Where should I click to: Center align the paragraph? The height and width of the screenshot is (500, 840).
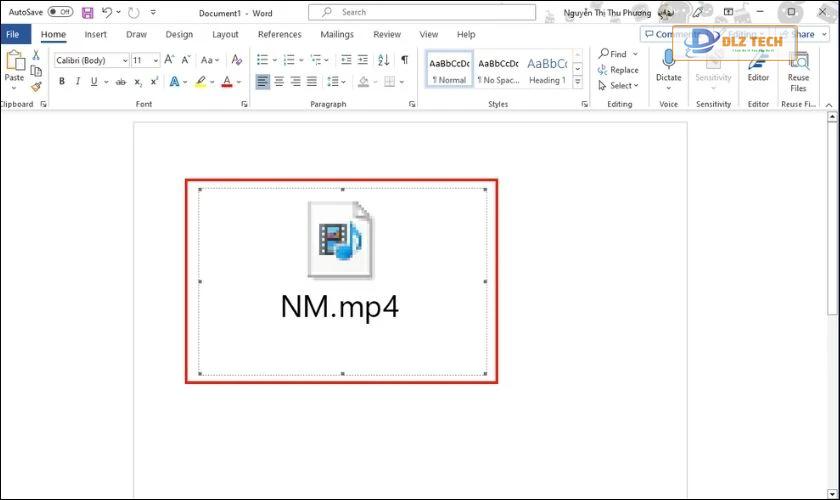(279, 81)
